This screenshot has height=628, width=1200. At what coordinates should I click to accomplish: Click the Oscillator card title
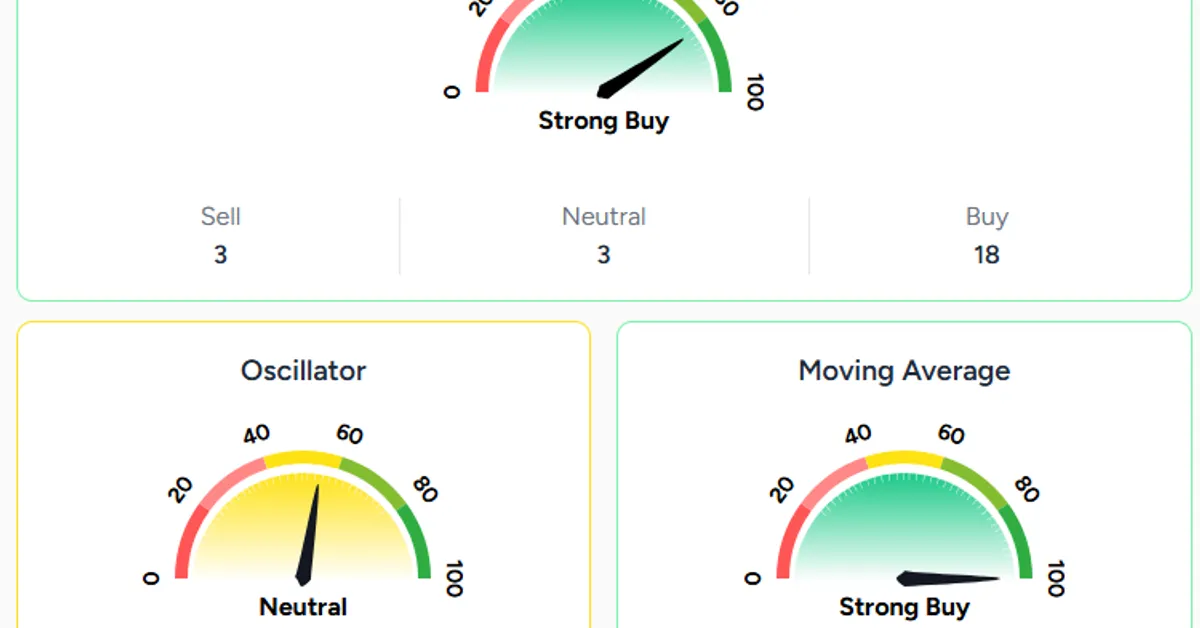click(x=303, y=371)
